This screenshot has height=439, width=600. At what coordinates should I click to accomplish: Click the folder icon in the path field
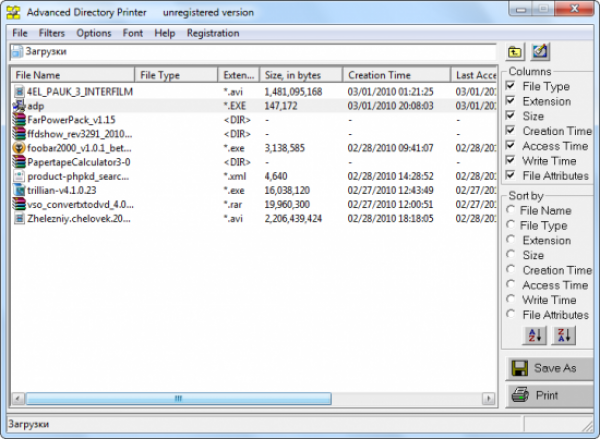click(x=16, y=52)
